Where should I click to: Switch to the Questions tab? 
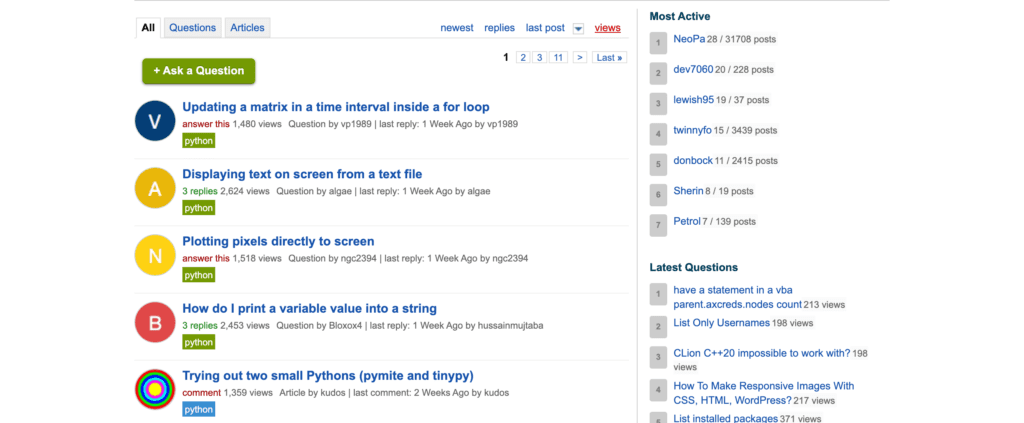click(x=192, y=28)
